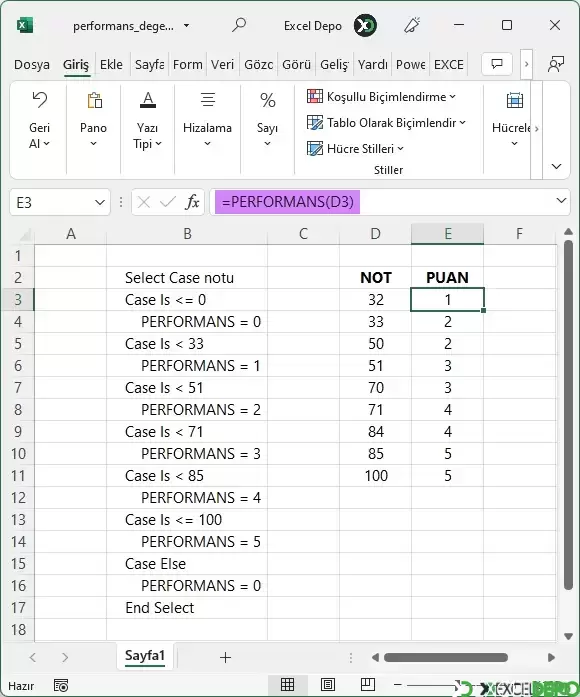The height and width of the screenshot is (697, 580).
Task: Click the macro recording status bar icon
Action: 61,685
